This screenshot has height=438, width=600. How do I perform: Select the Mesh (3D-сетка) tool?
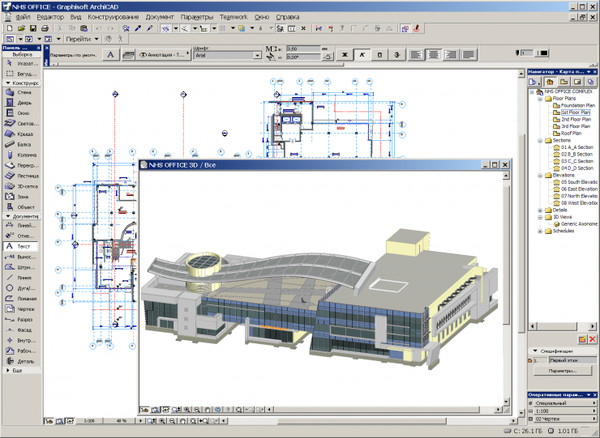point(22,186)
